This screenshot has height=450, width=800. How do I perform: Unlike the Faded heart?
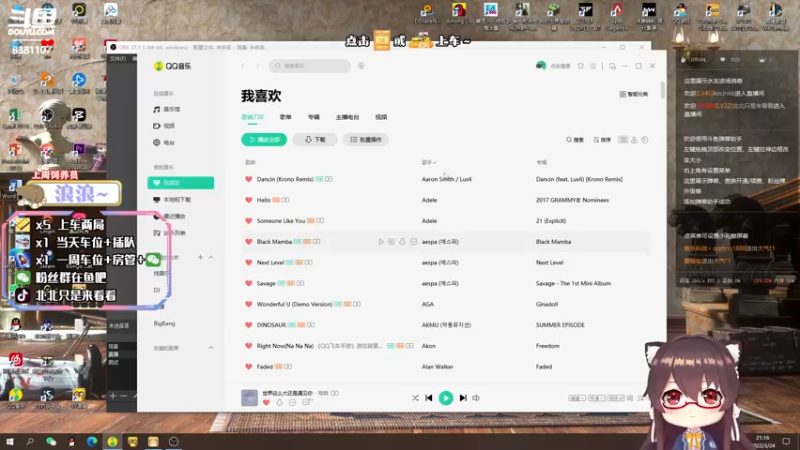click(x=248, y=366)
